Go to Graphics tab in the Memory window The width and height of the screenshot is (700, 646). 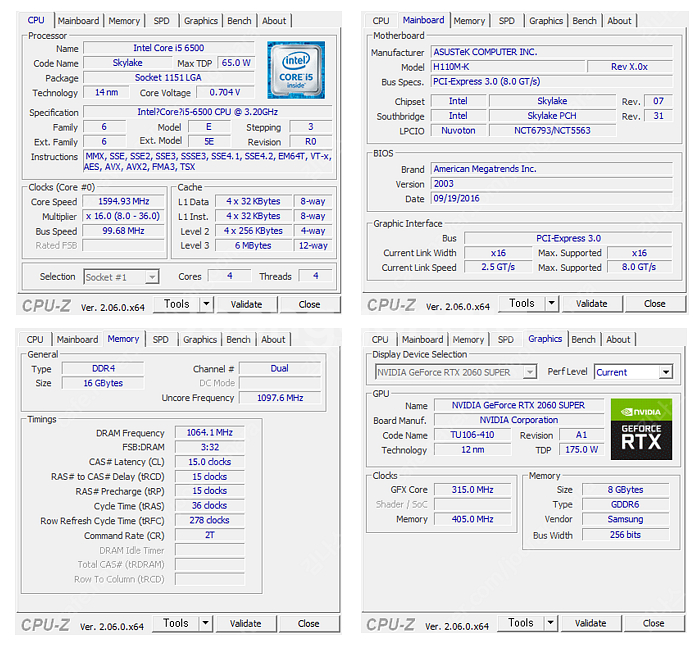click(200, 340)
